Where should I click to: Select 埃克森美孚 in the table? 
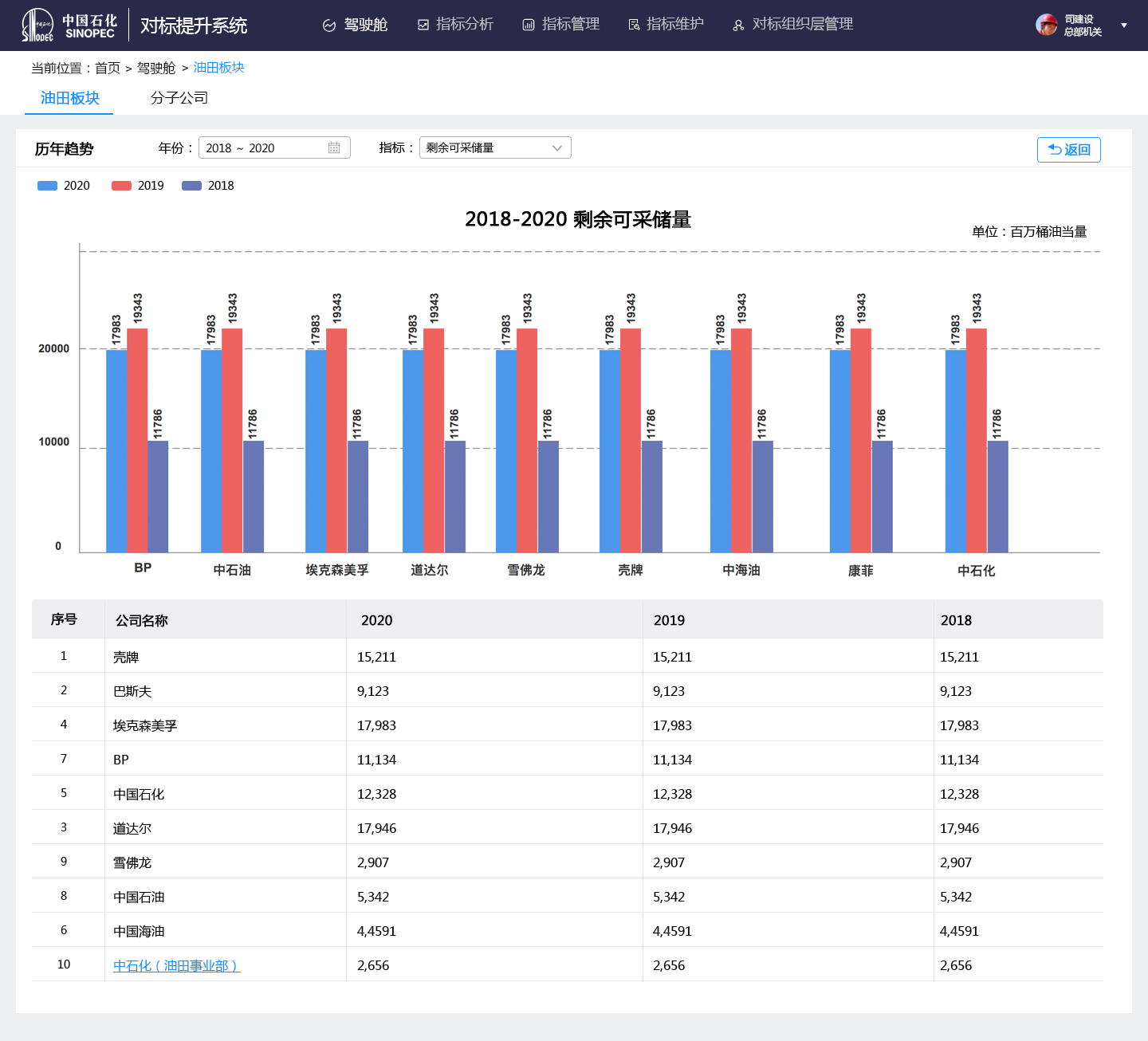[145, 726]
